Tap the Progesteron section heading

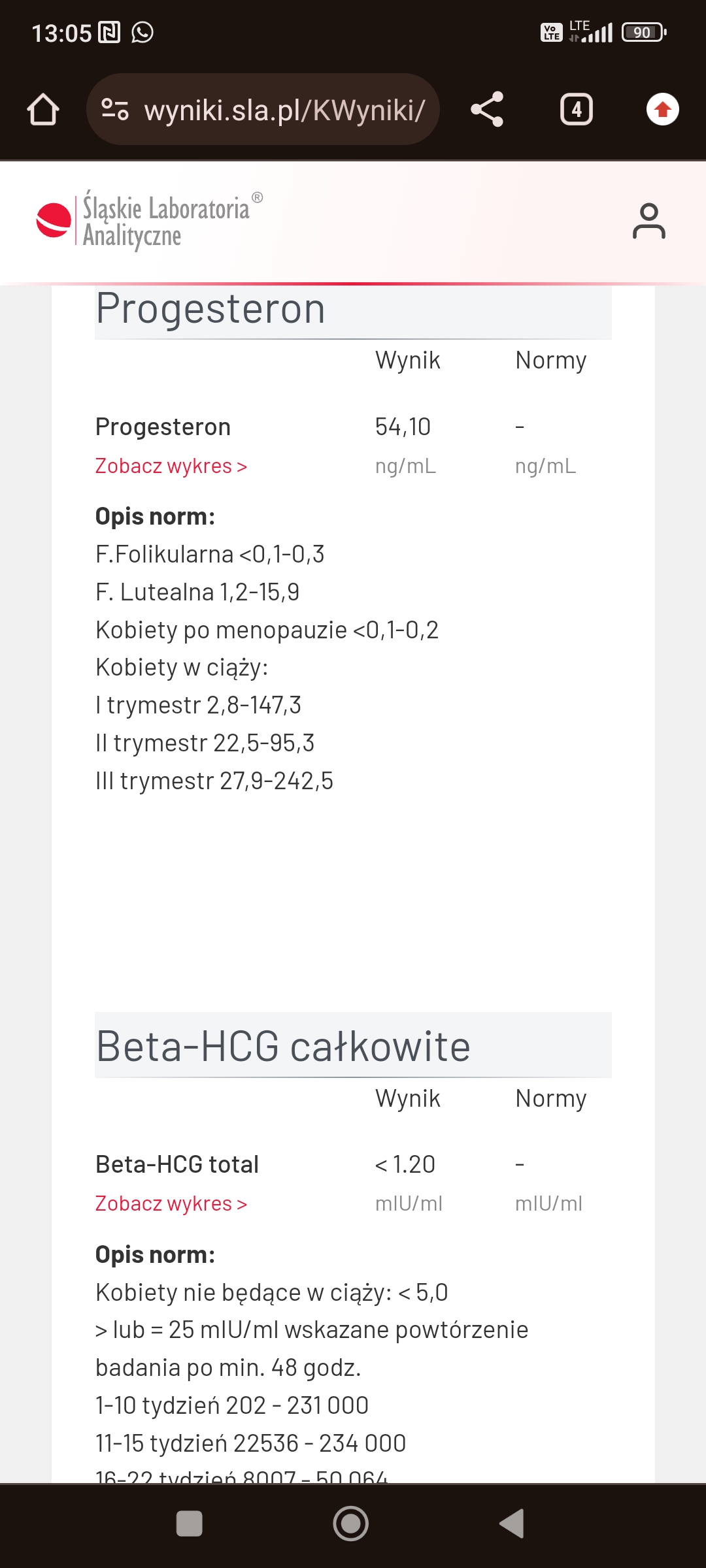[x=210, y=308]
